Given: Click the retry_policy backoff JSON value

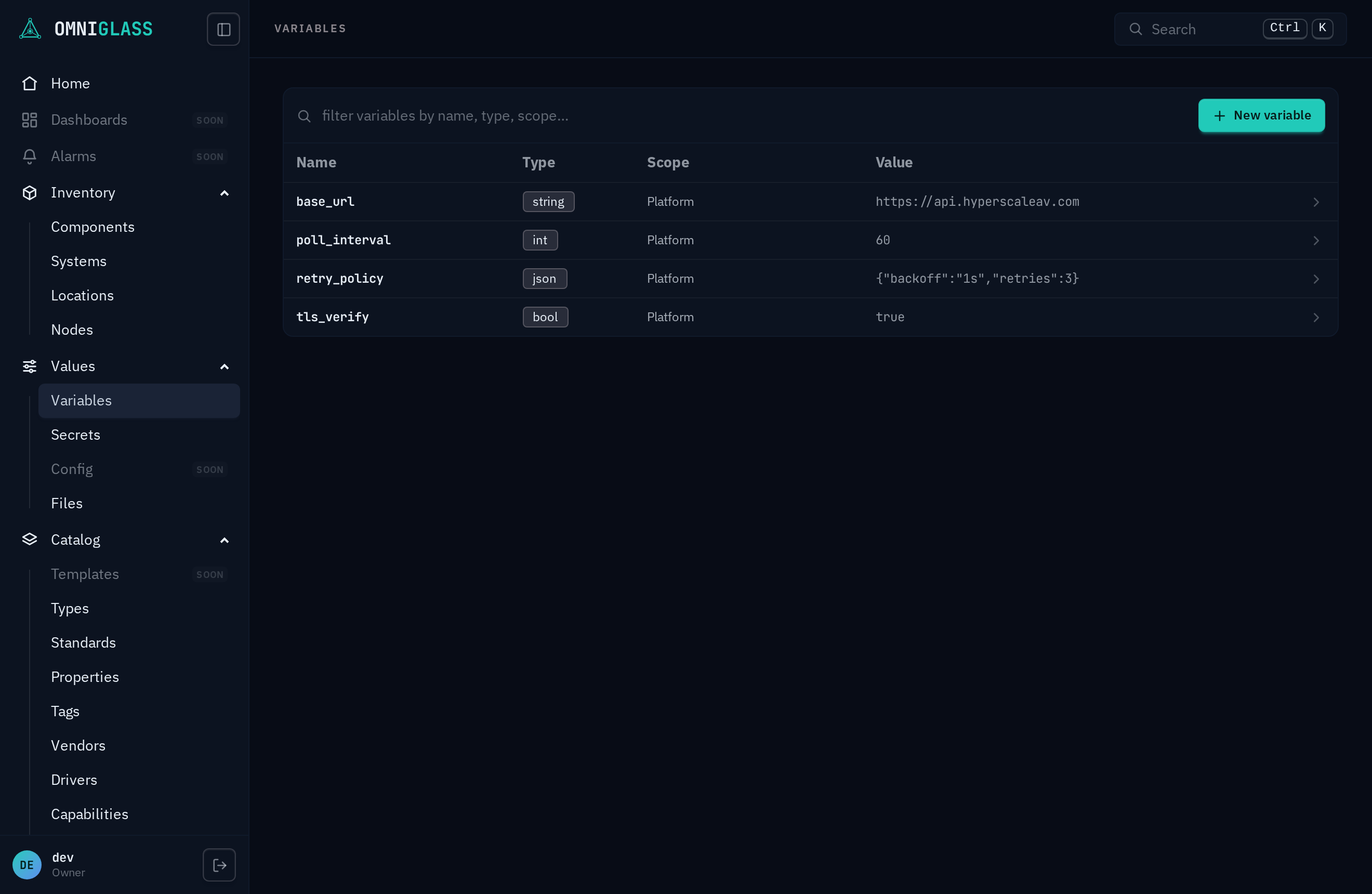Looking at the screenshot, I should tap(977, 279).
